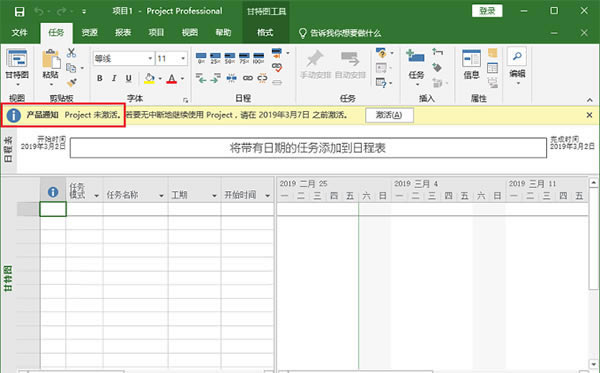Switch to the 格式 (Format) tab
The image size is (600, 373).
265,33
